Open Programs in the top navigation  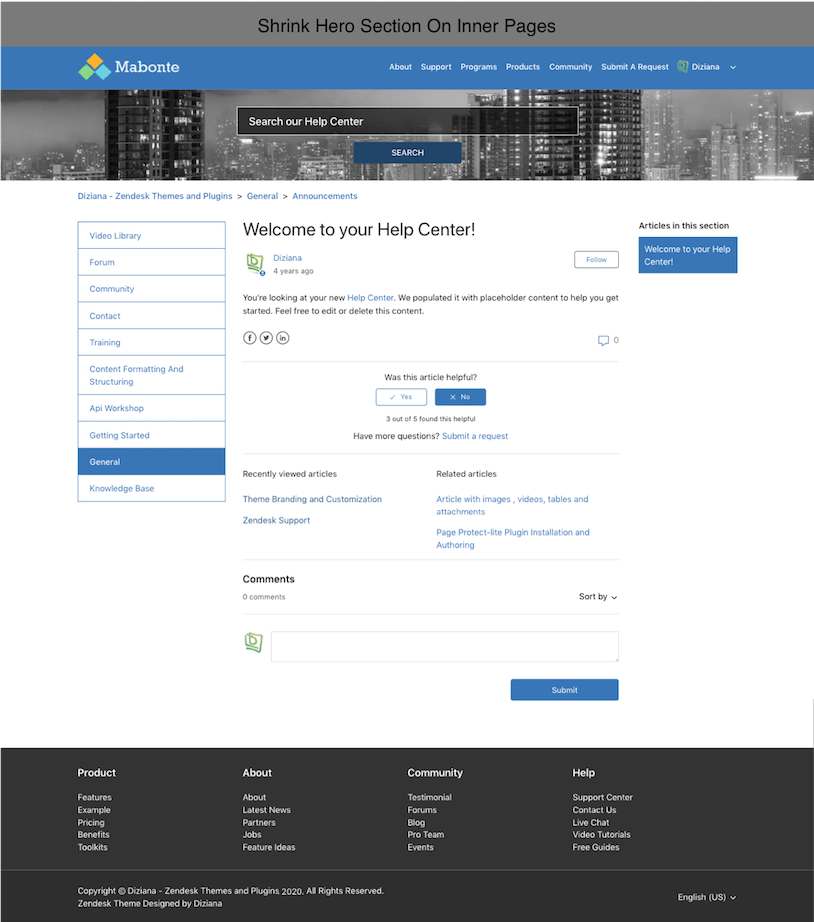pyautogui.click(x=479, y=67)
